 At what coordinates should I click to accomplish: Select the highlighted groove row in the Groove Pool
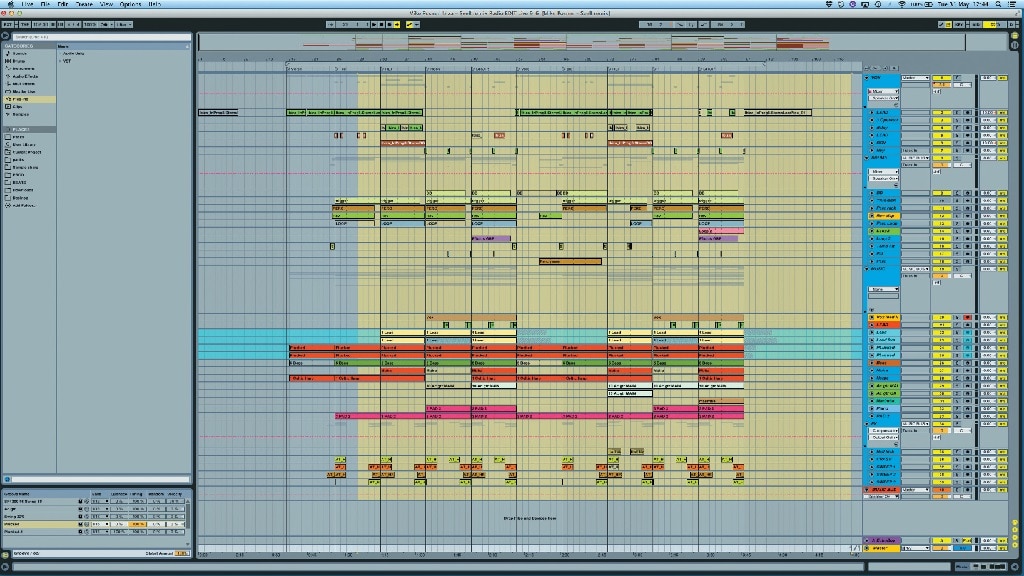pyautogui.click(x=40, y=524)
